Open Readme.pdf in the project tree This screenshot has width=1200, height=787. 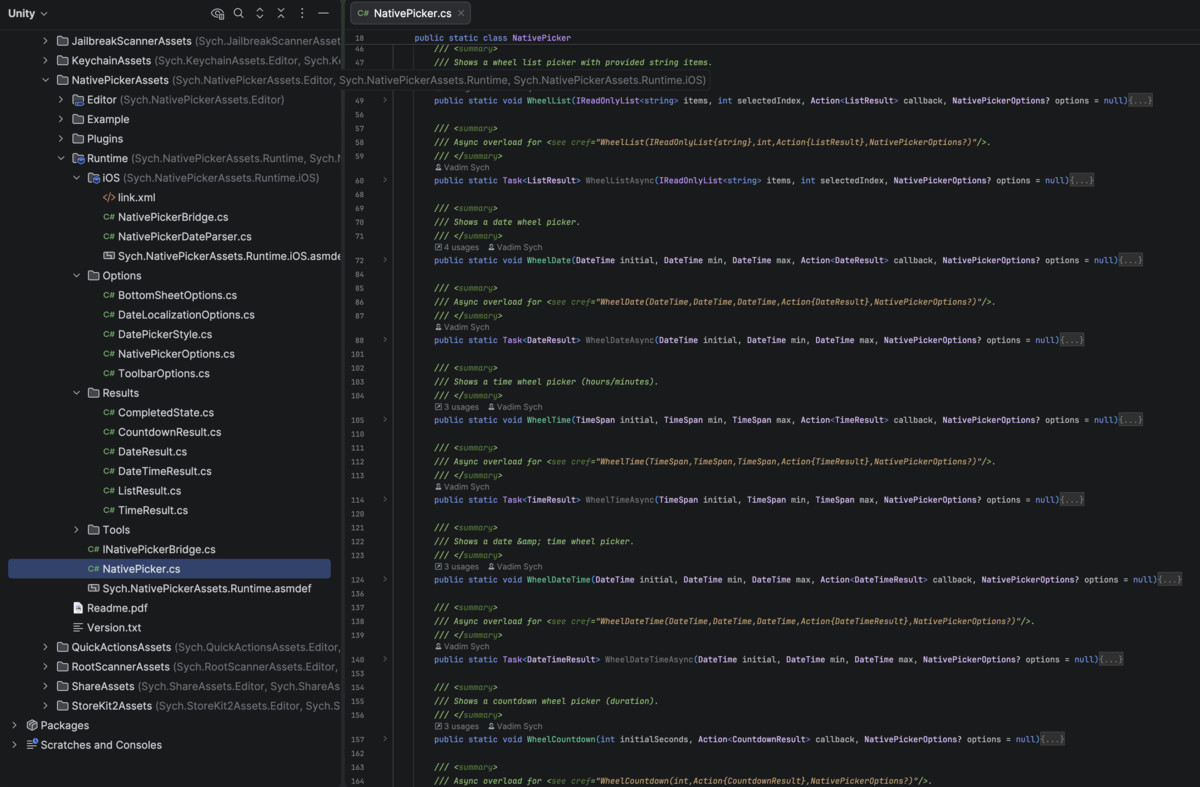(116, 608)
